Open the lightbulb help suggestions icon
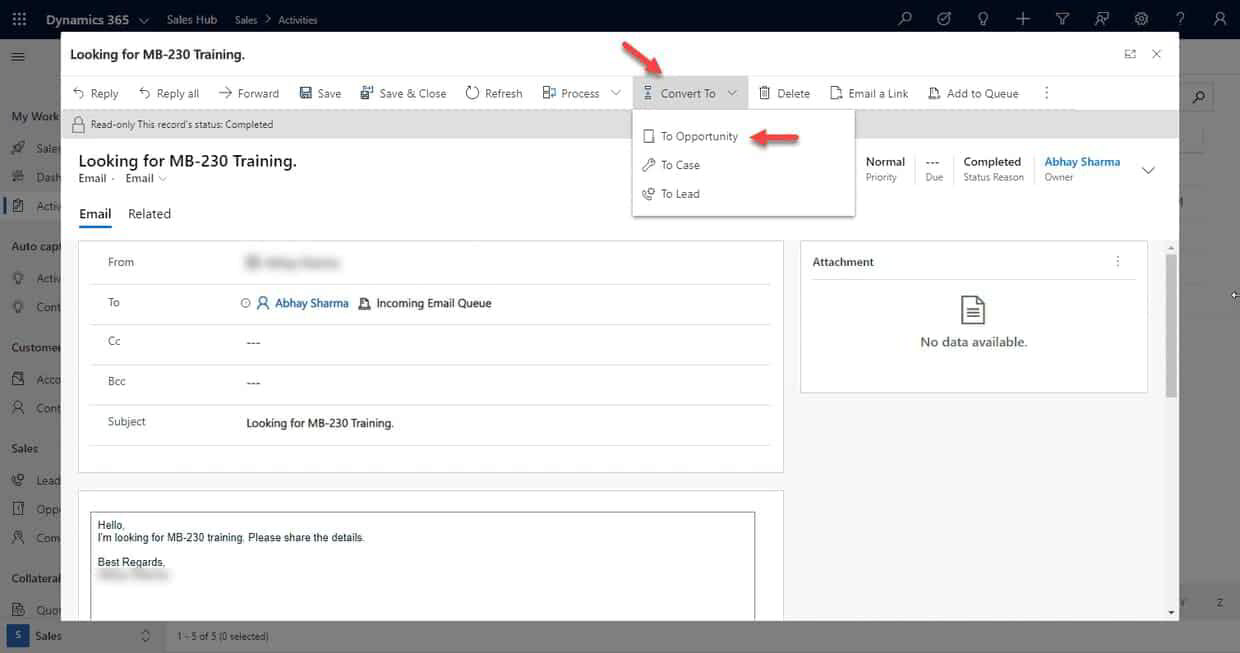Viewport: 1240px width, 653px height. pyautogui.click(x=981, y=18)
